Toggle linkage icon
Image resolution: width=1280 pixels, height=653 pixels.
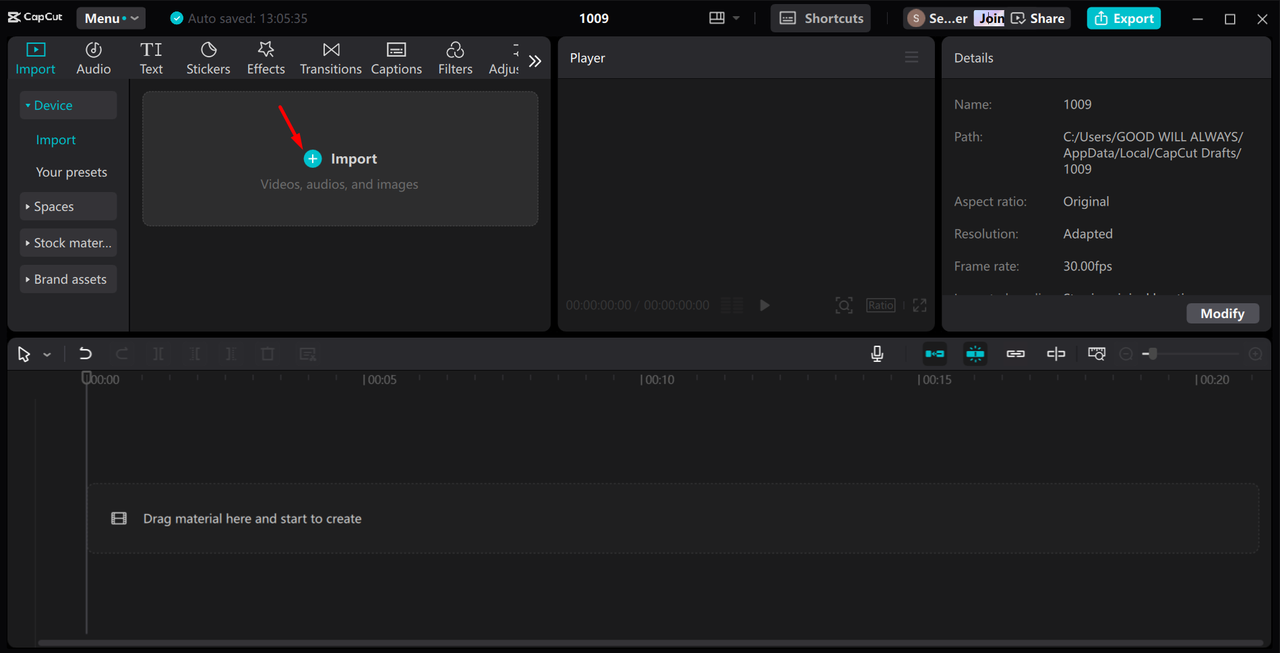(1016, 354)
